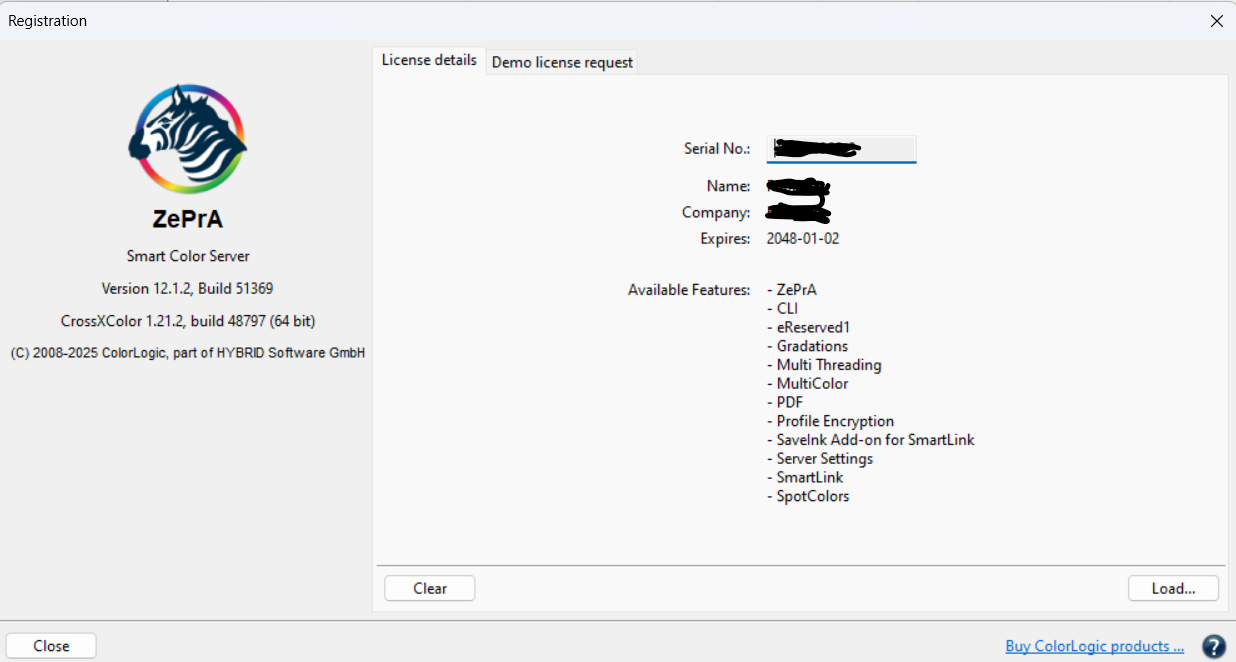
Task: Click the Company label
Action: pyautogui.click(x=716, y=213)
